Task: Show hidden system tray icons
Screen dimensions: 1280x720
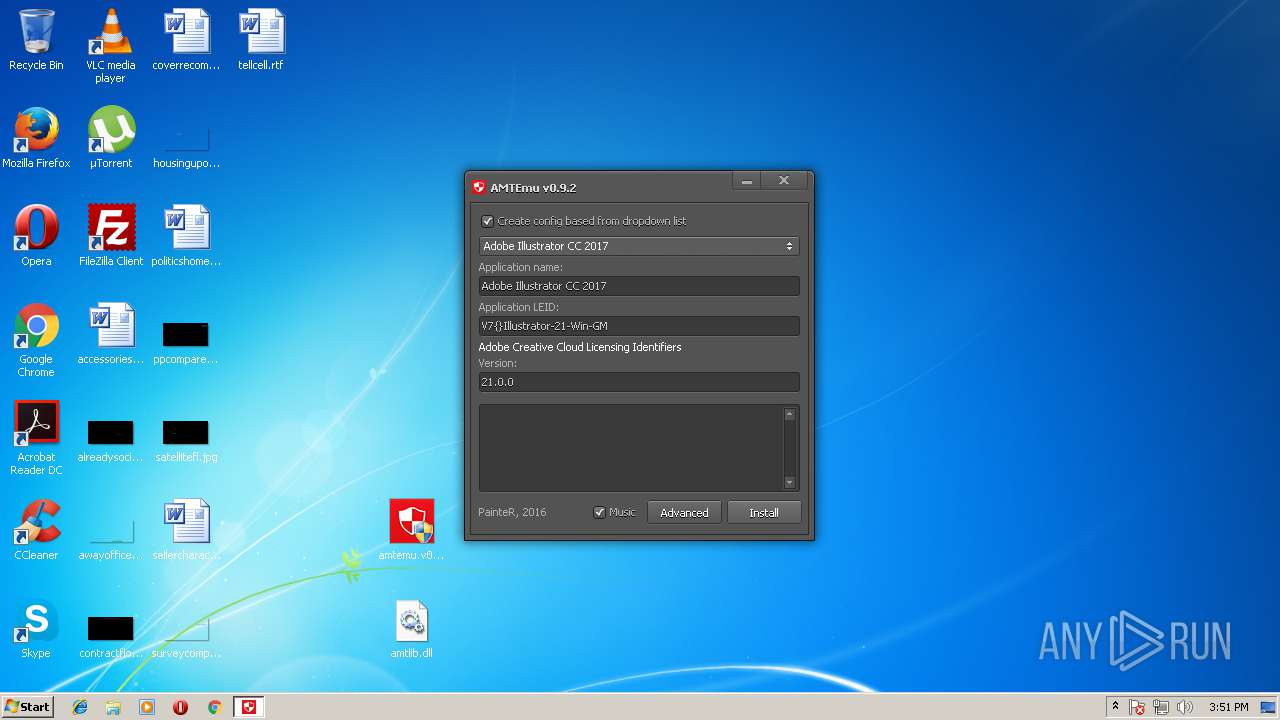Action: [x=1115, y=707]
